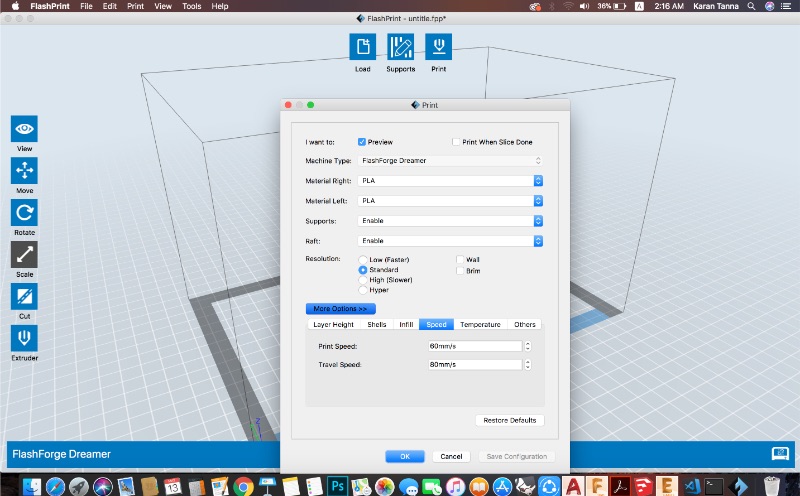This screenshot has height=496, width=800.
Task: Open Safari from the dock
Action: (x=55, y=486)
